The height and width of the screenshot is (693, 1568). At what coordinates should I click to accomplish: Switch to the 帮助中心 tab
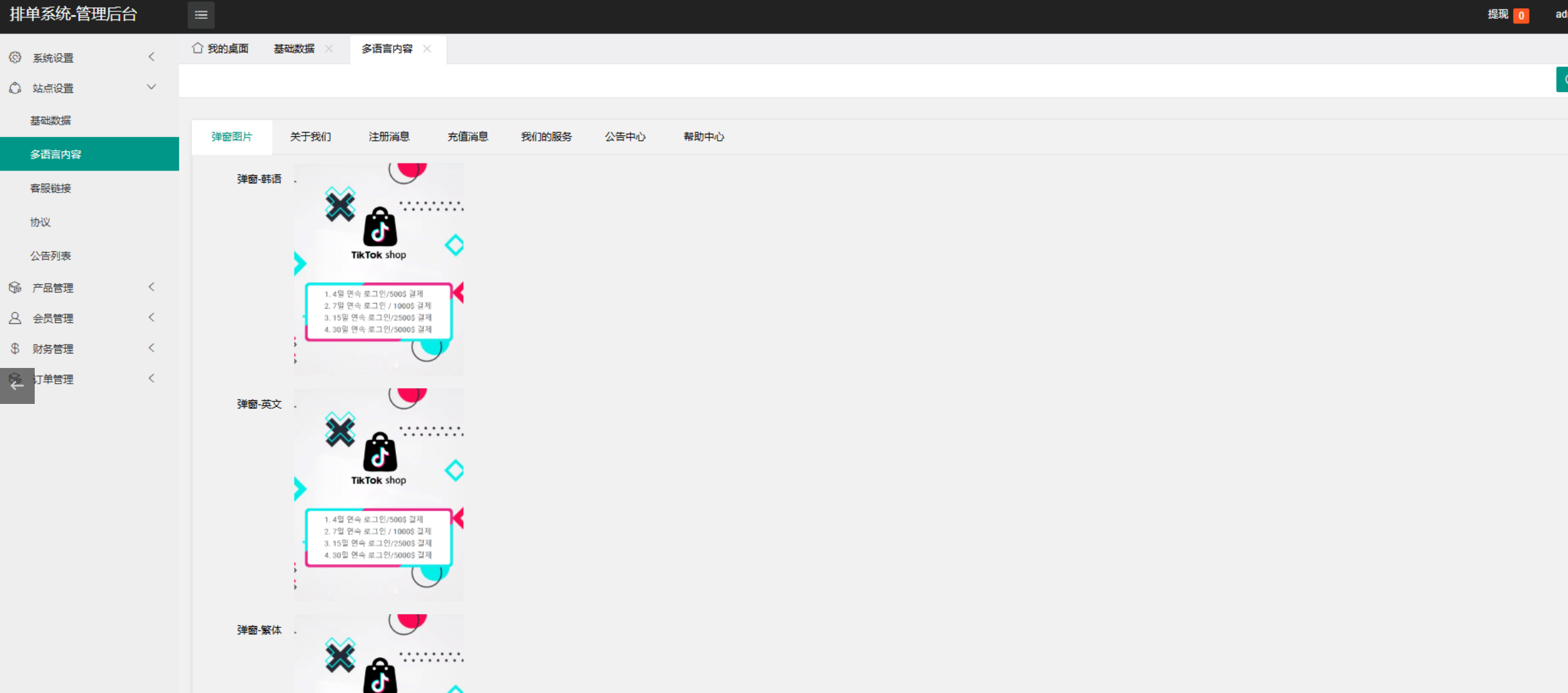[x=704, y=137]
